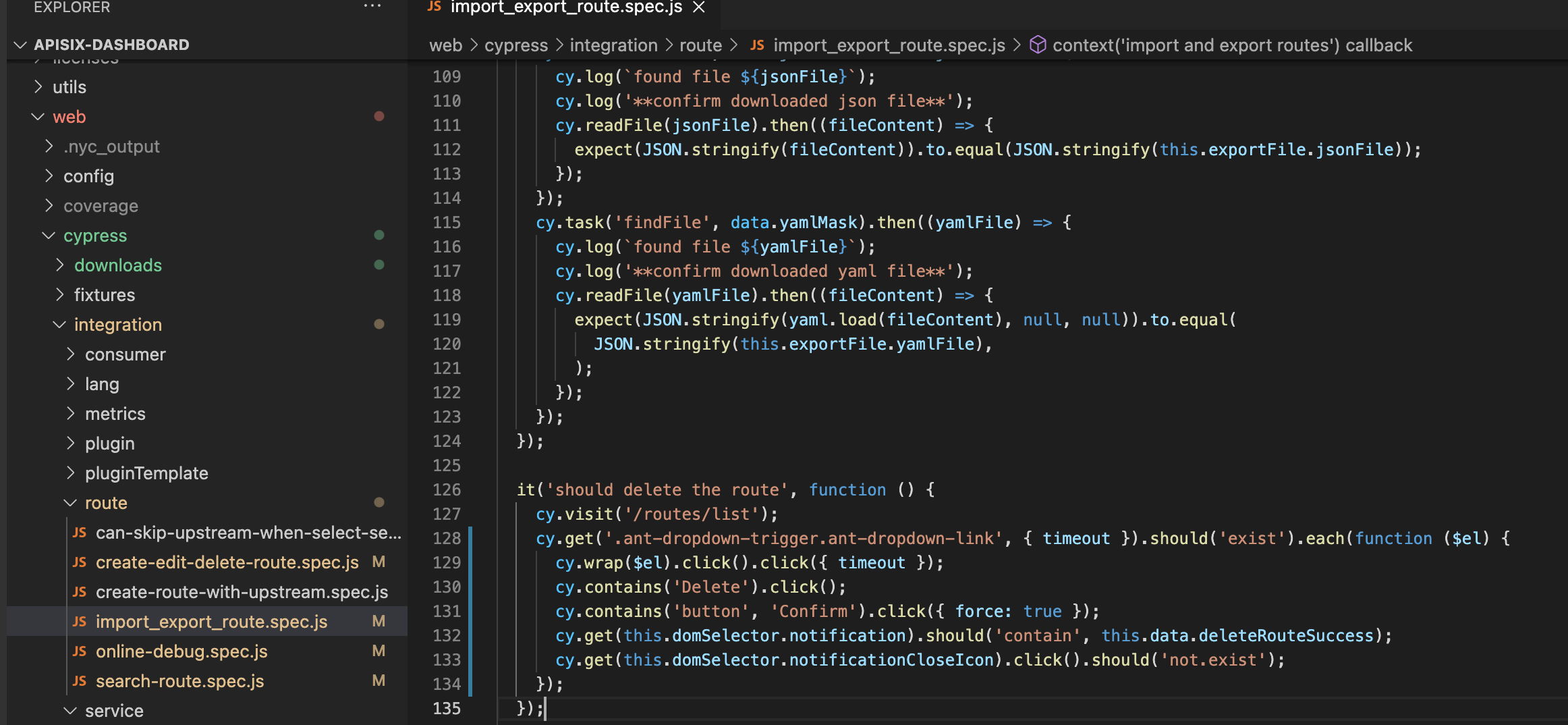Click 'web' in the breadcrumb path

[x=446, y=45]
